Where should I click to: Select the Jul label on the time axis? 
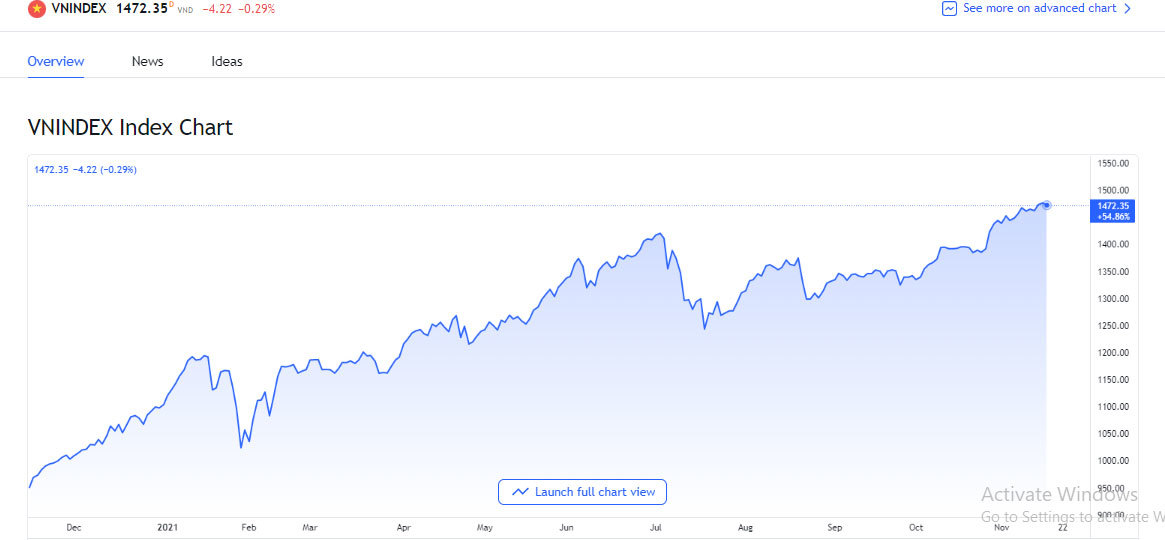point(656,527)
